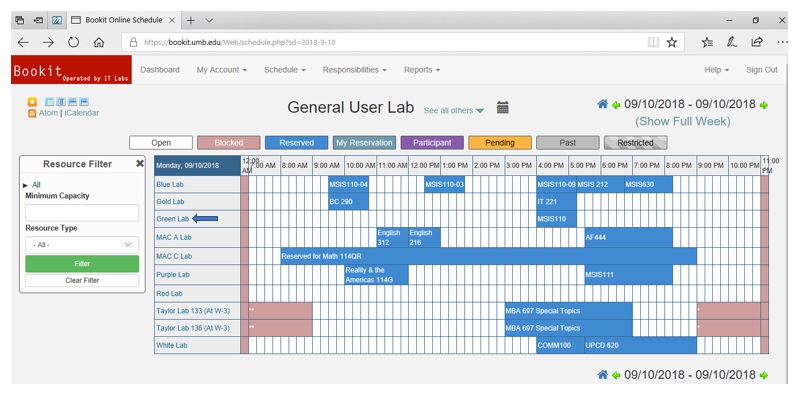Open the My Account menu
795x395 pixels.
click(x=222, y=70)
